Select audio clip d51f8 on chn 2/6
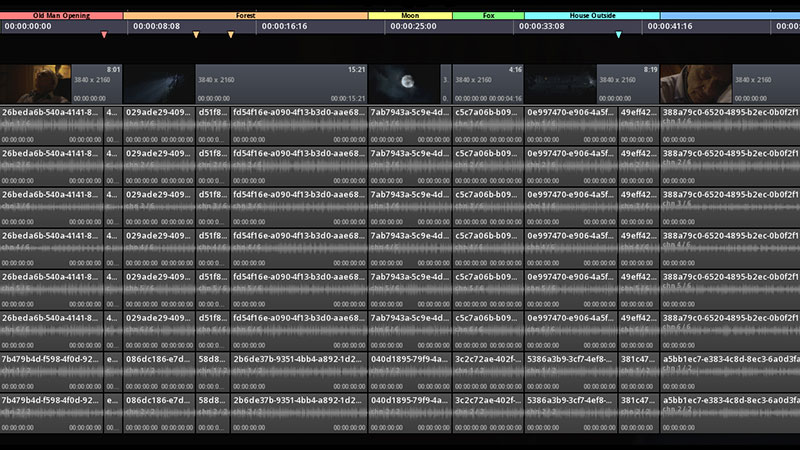Screen dimensions: 800x450 (213, 166)
